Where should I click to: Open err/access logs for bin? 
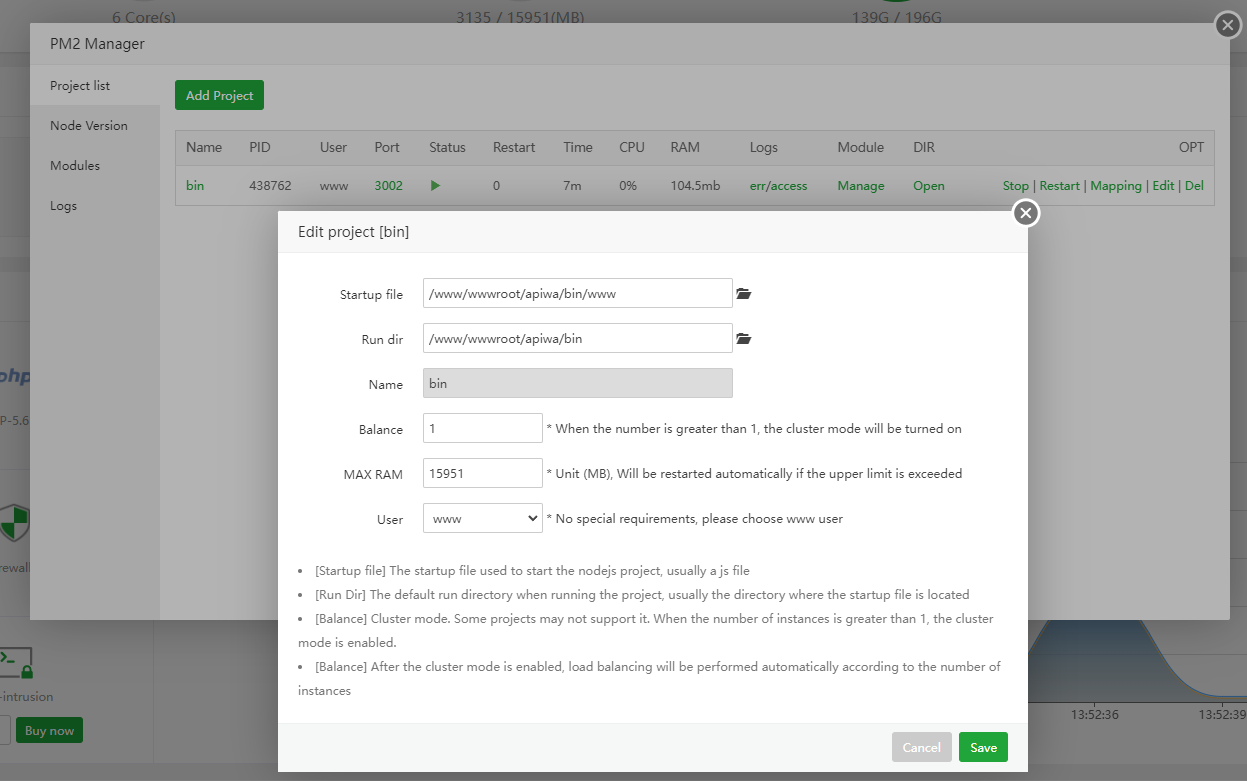click(x=778, y=186)
